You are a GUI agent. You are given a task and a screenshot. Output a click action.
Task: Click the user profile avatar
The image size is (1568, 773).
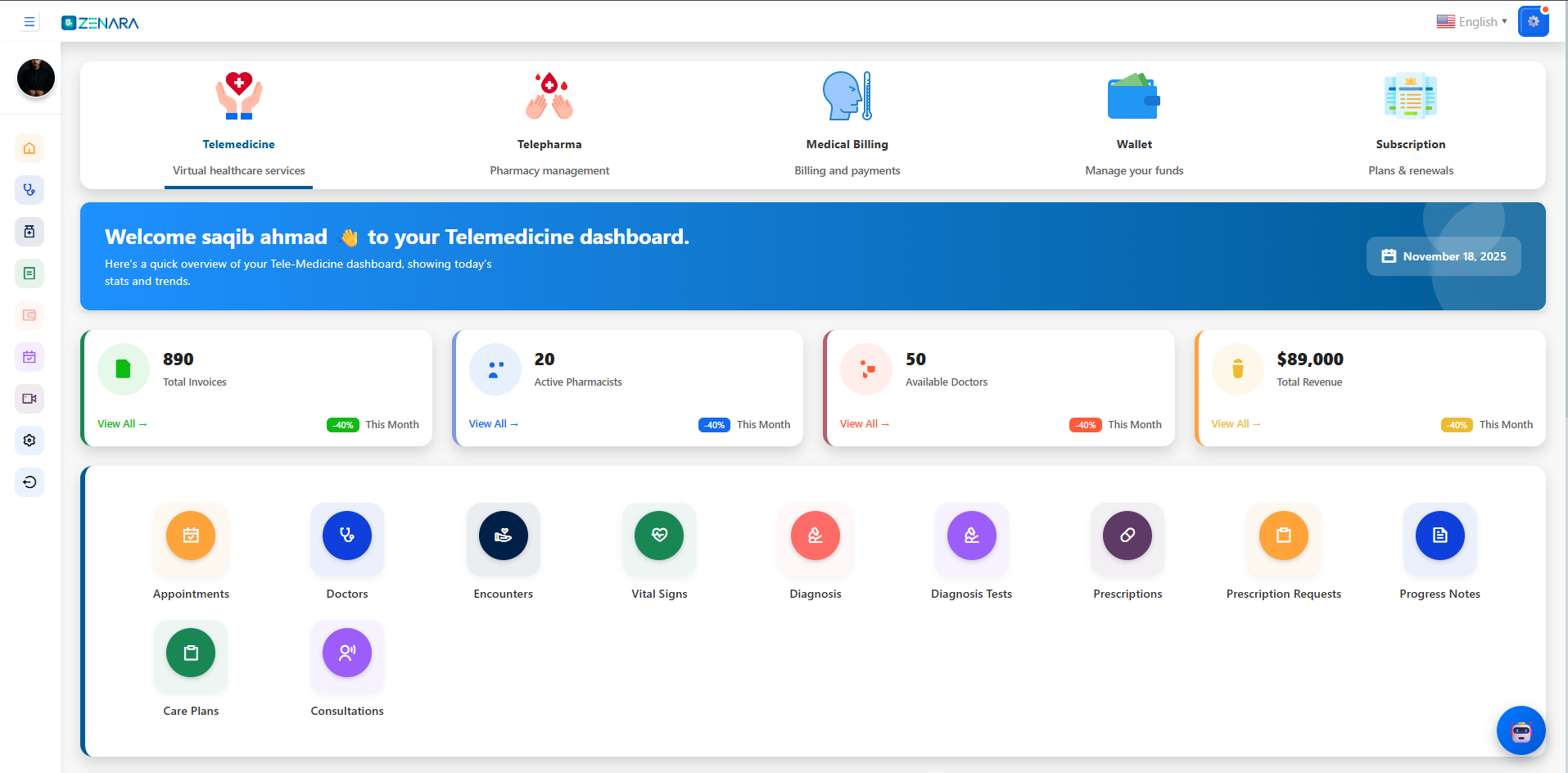[36, 78]
